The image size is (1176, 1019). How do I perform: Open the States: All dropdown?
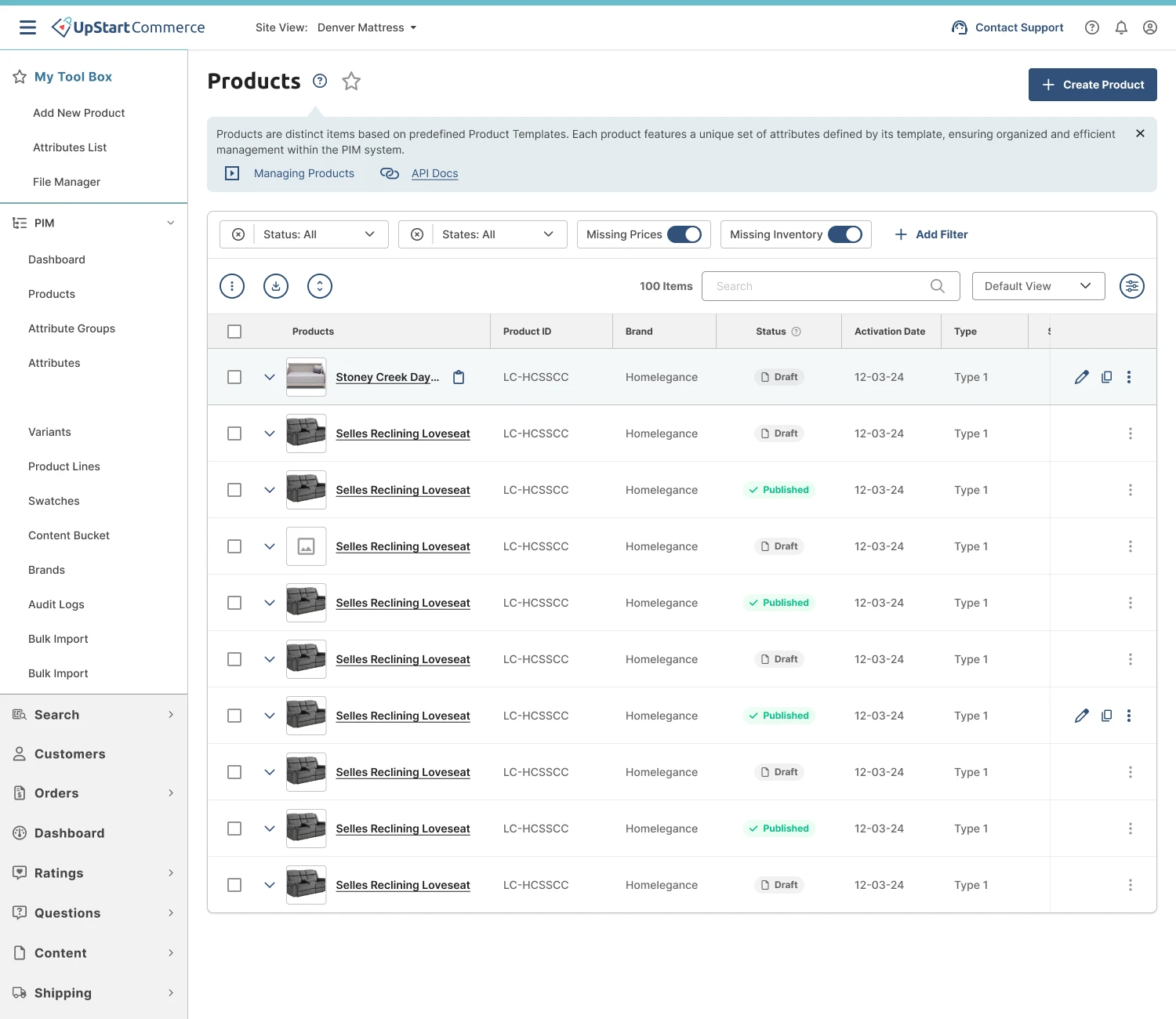point(499,234)
